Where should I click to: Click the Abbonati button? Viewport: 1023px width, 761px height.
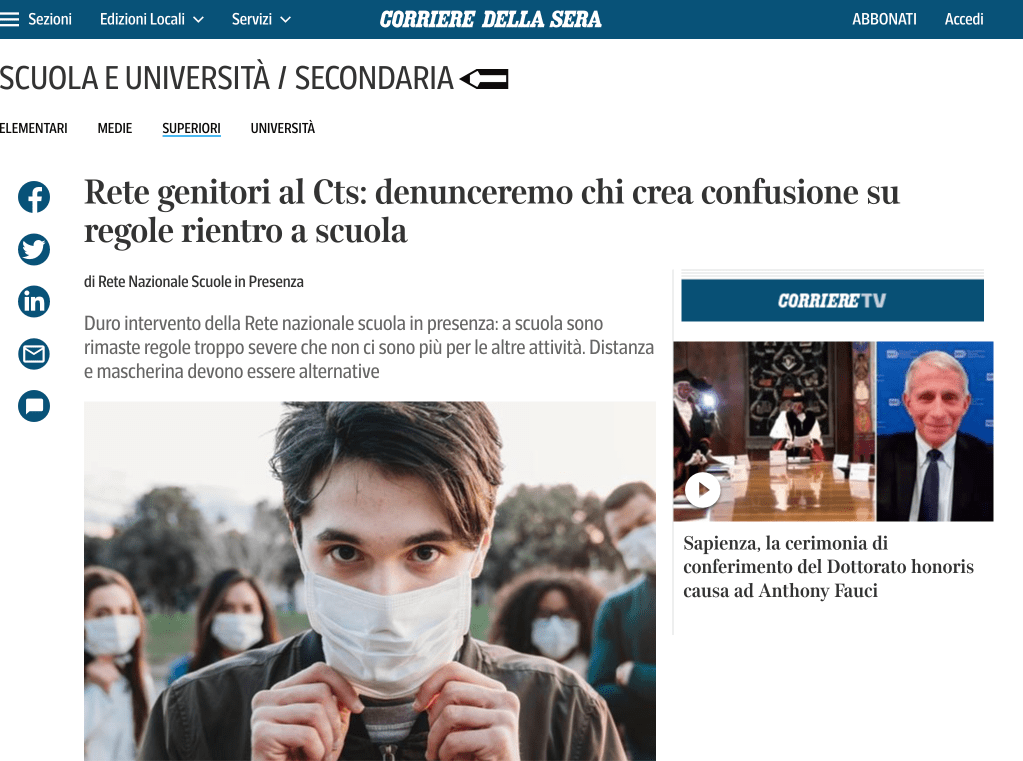click(x=884, y=20)
